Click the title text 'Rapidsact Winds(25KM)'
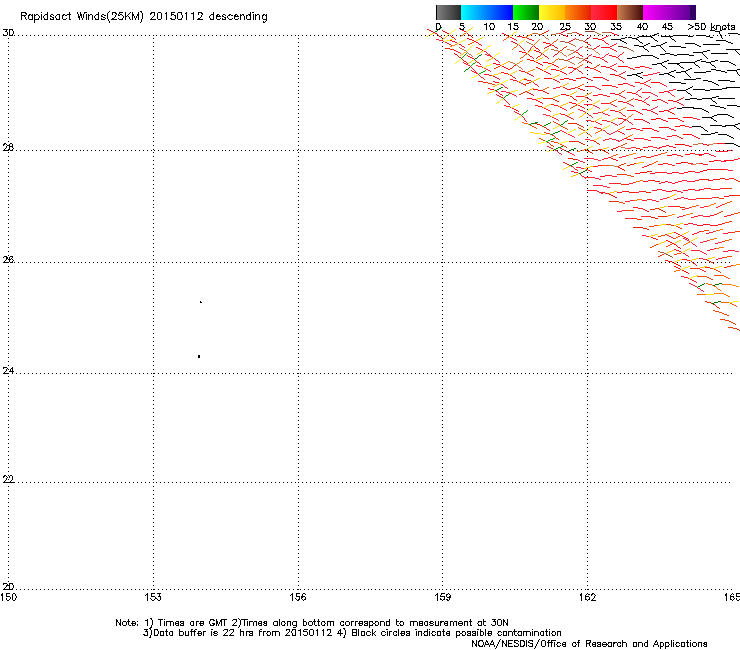This screenshot has height=650, width=740. (x=82, y=17)
